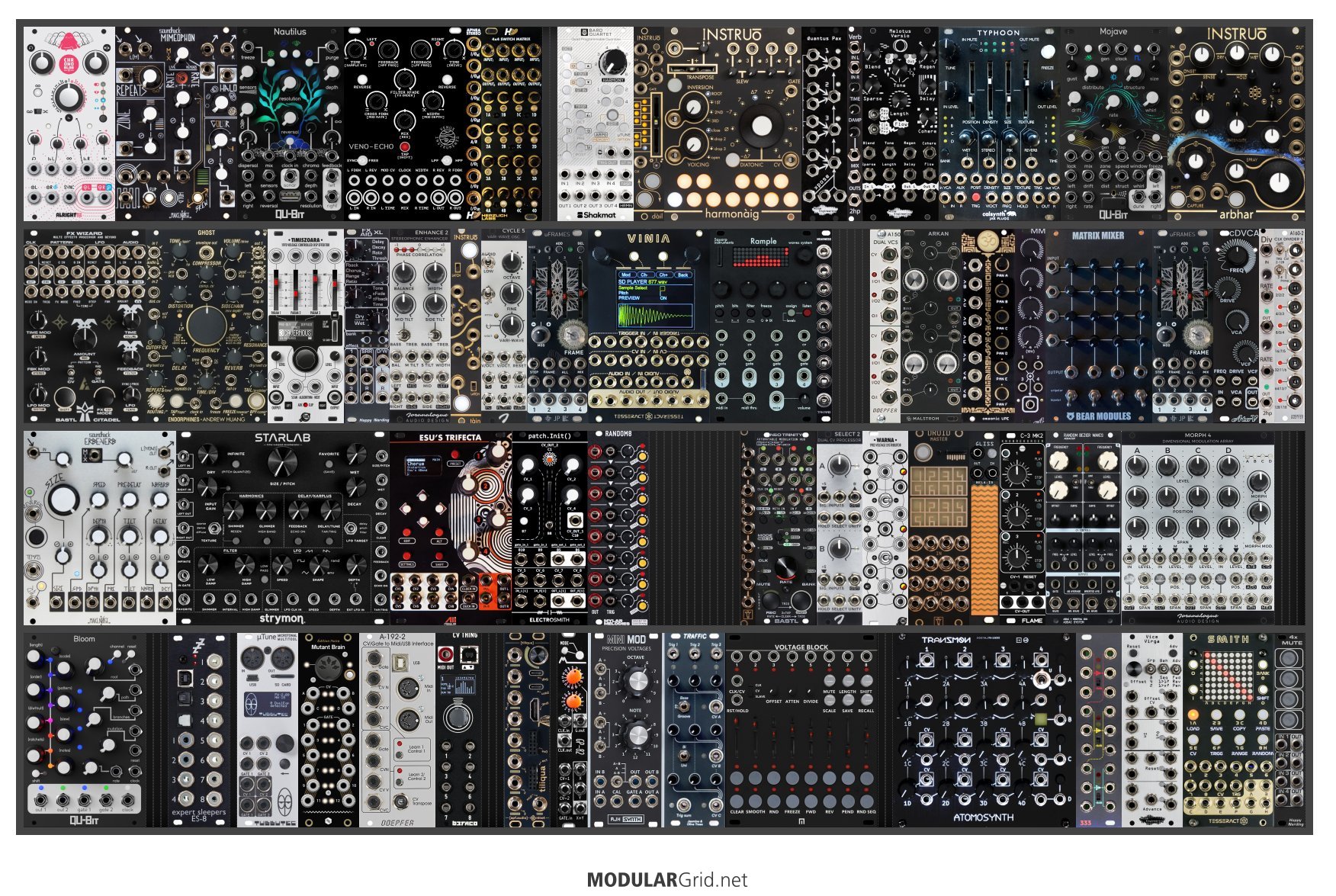Click the Atomosynth Transmon module
The height and width of the screenshot is (896, 1336).
coord(984,730)
